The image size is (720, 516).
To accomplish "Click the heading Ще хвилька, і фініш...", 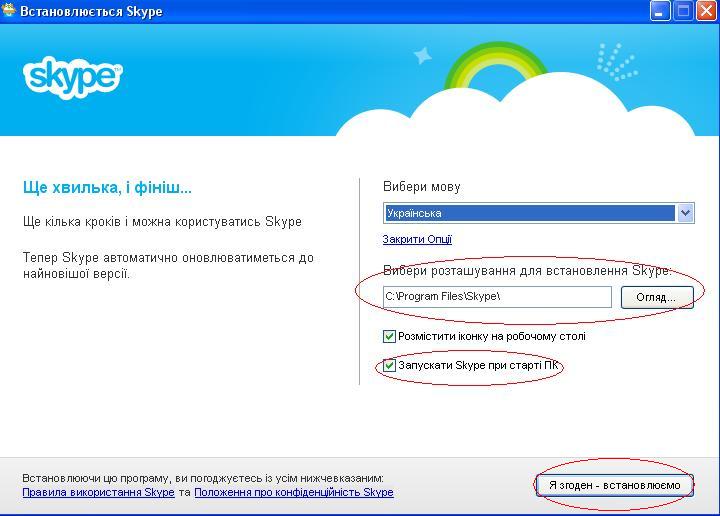I will click(107, 187).
